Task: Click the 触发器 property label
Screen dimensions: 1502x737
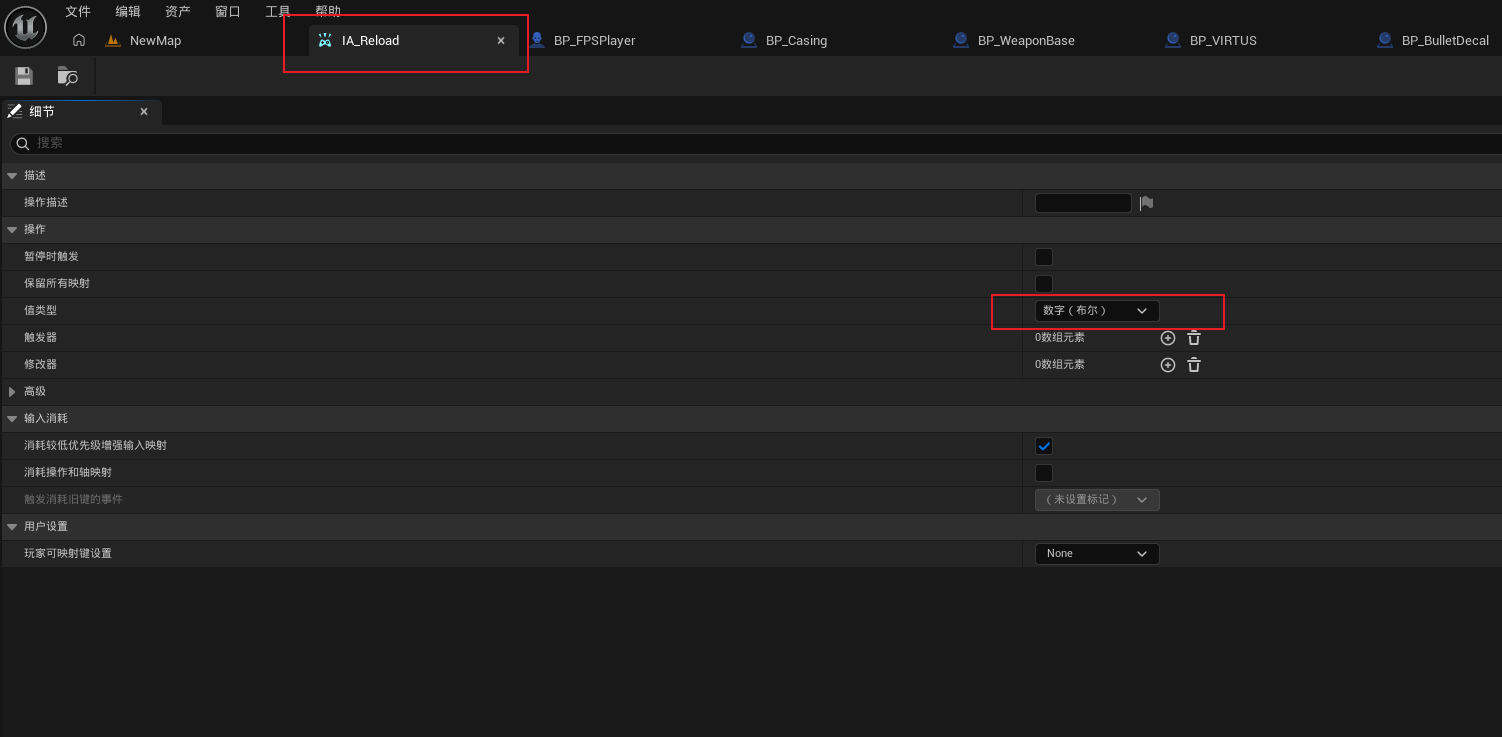Action: 41,338
